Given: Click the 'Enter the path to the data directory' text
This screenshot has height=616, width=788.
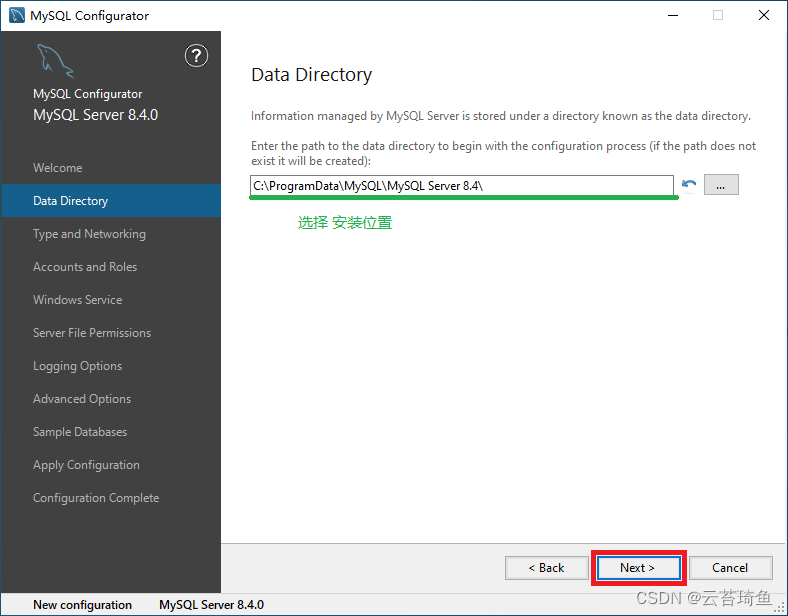Looking at the screenshot, I should [x=504, y=153].
